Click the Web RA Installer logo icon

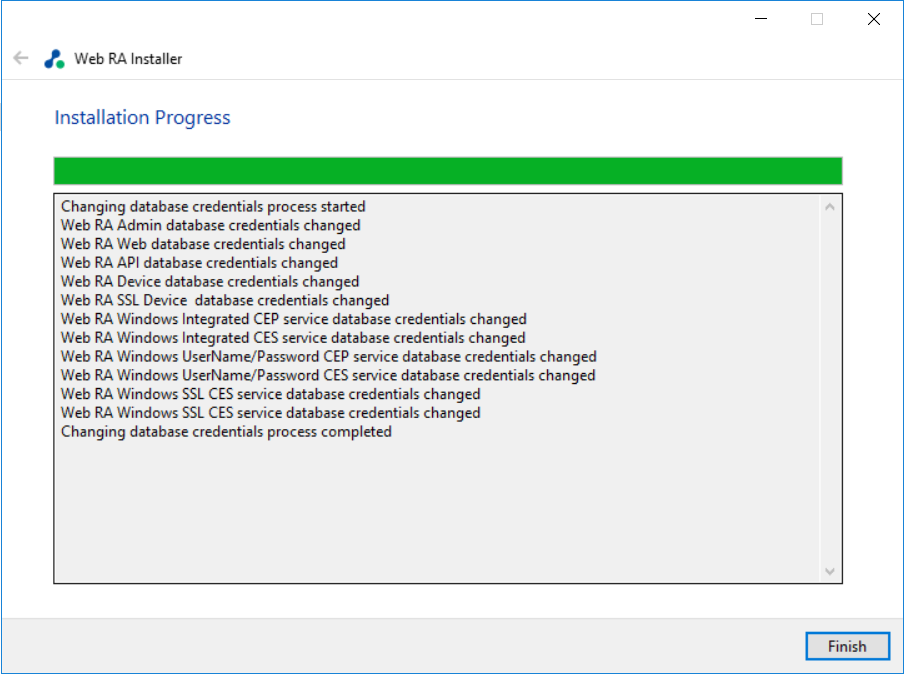[54, 59]
